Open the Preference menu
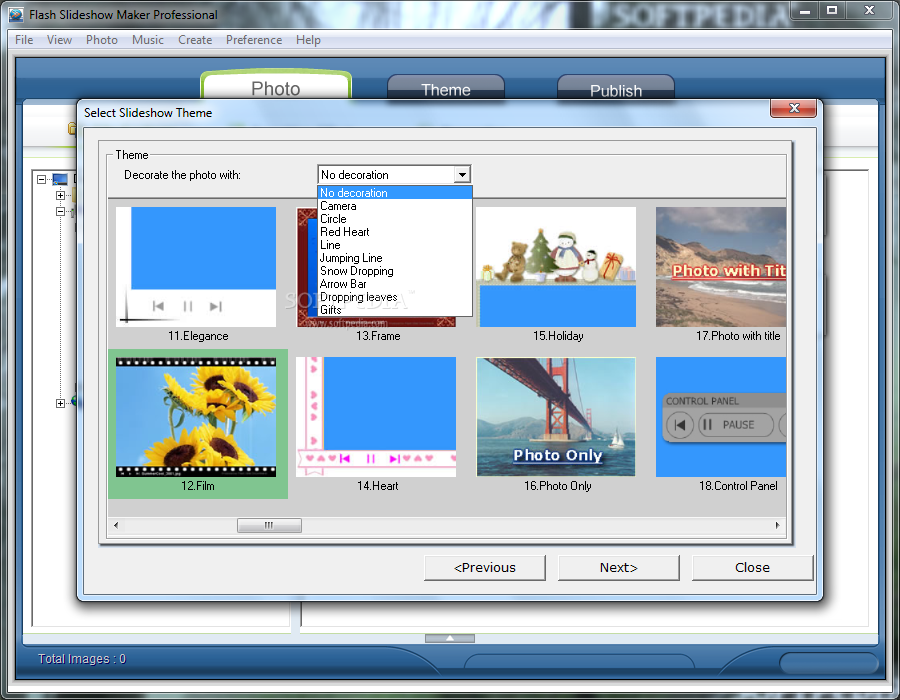Screen dimensions: 900x700 [x=254, y=40]
